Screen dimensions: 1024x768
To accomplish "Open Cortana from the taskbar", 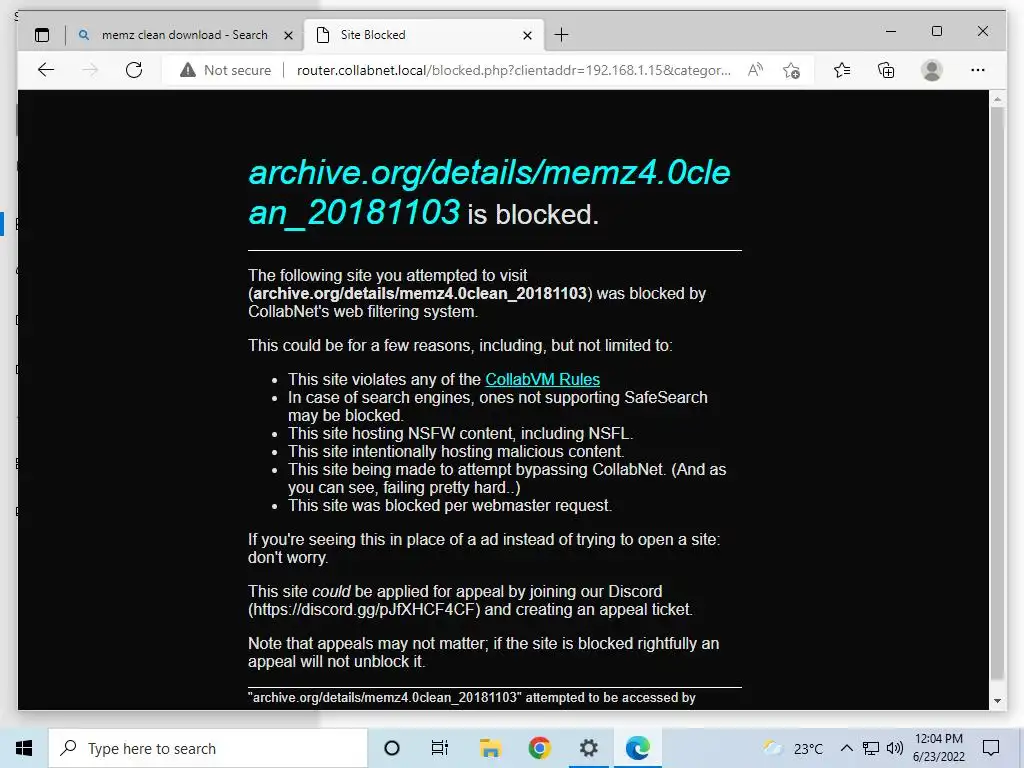I will tap(392, 748).
